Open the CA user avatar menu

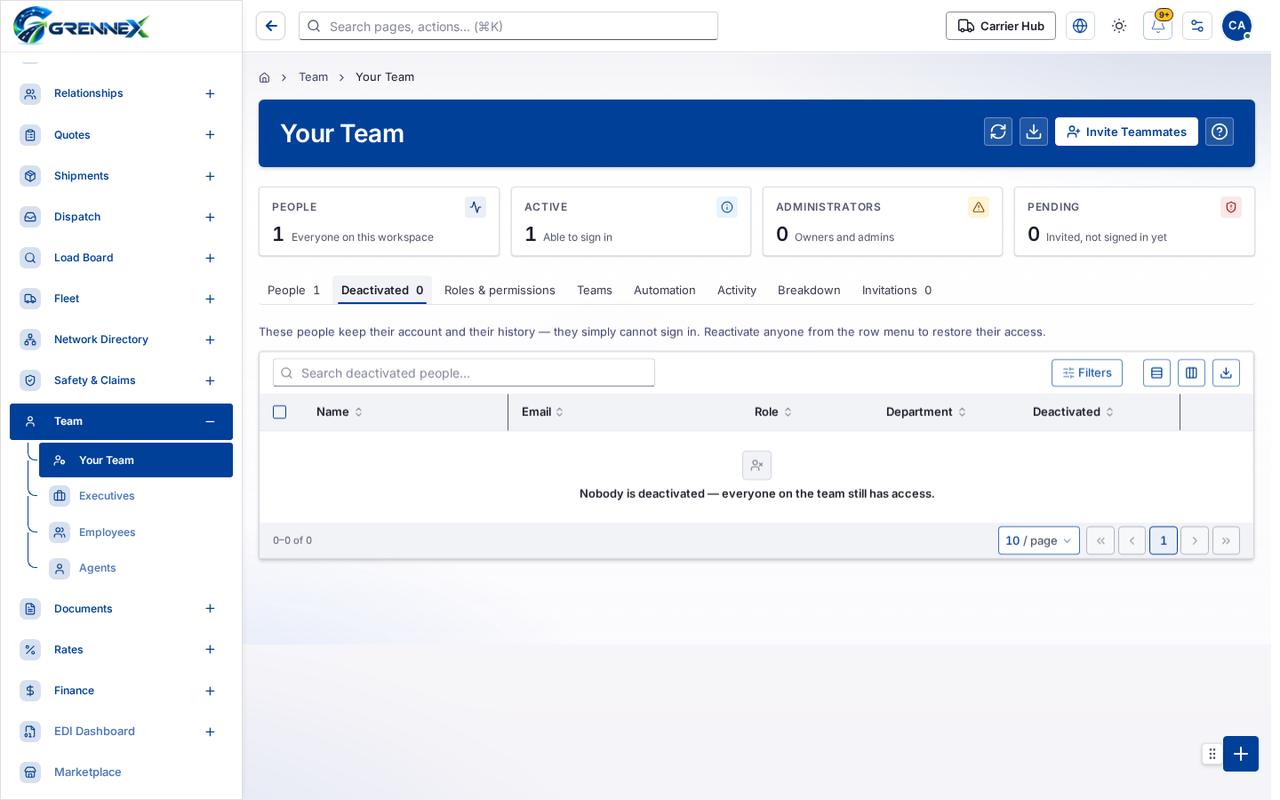[1237, 26]
